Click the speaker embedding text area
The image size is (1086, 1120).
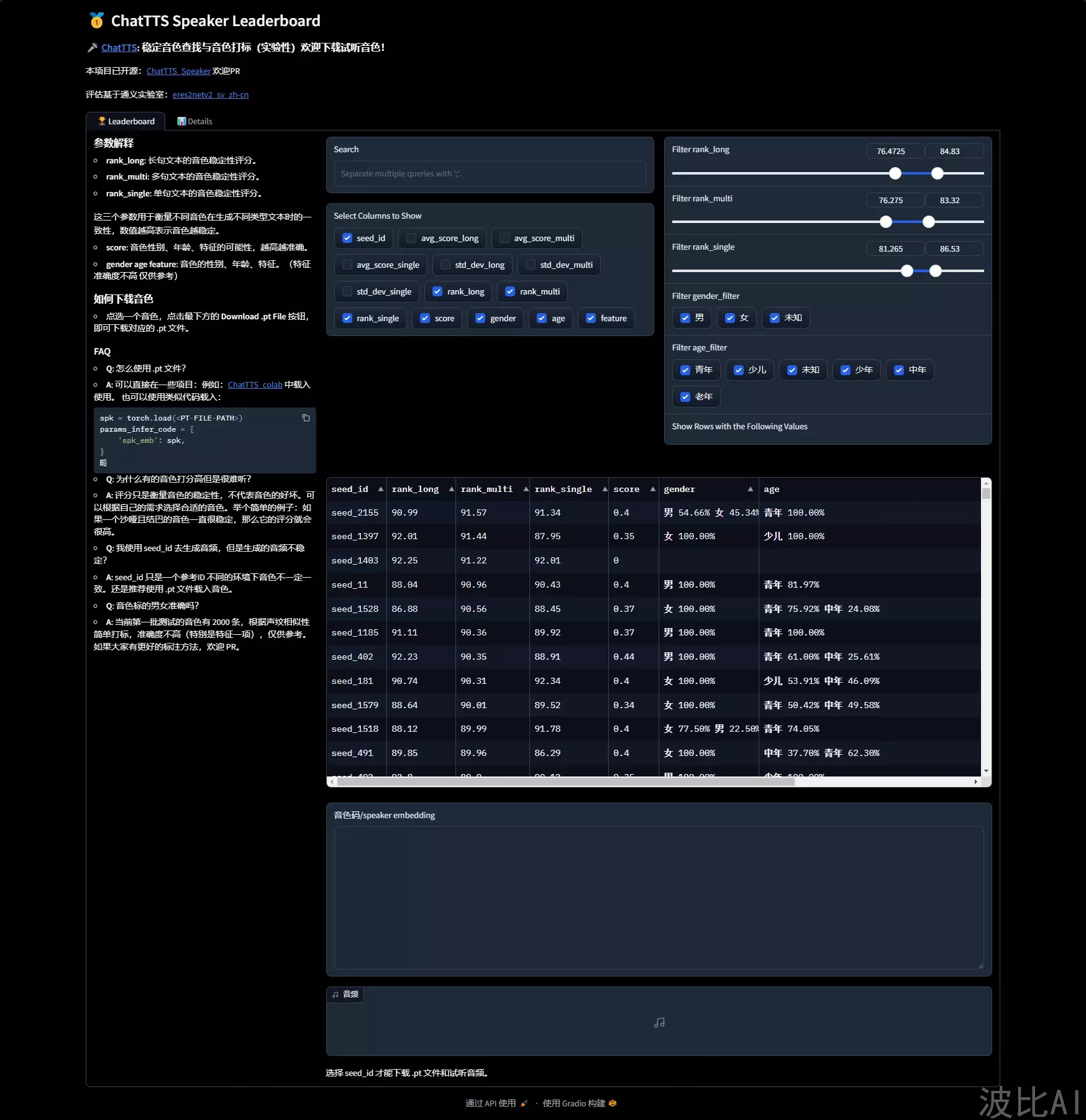[659, 898]
